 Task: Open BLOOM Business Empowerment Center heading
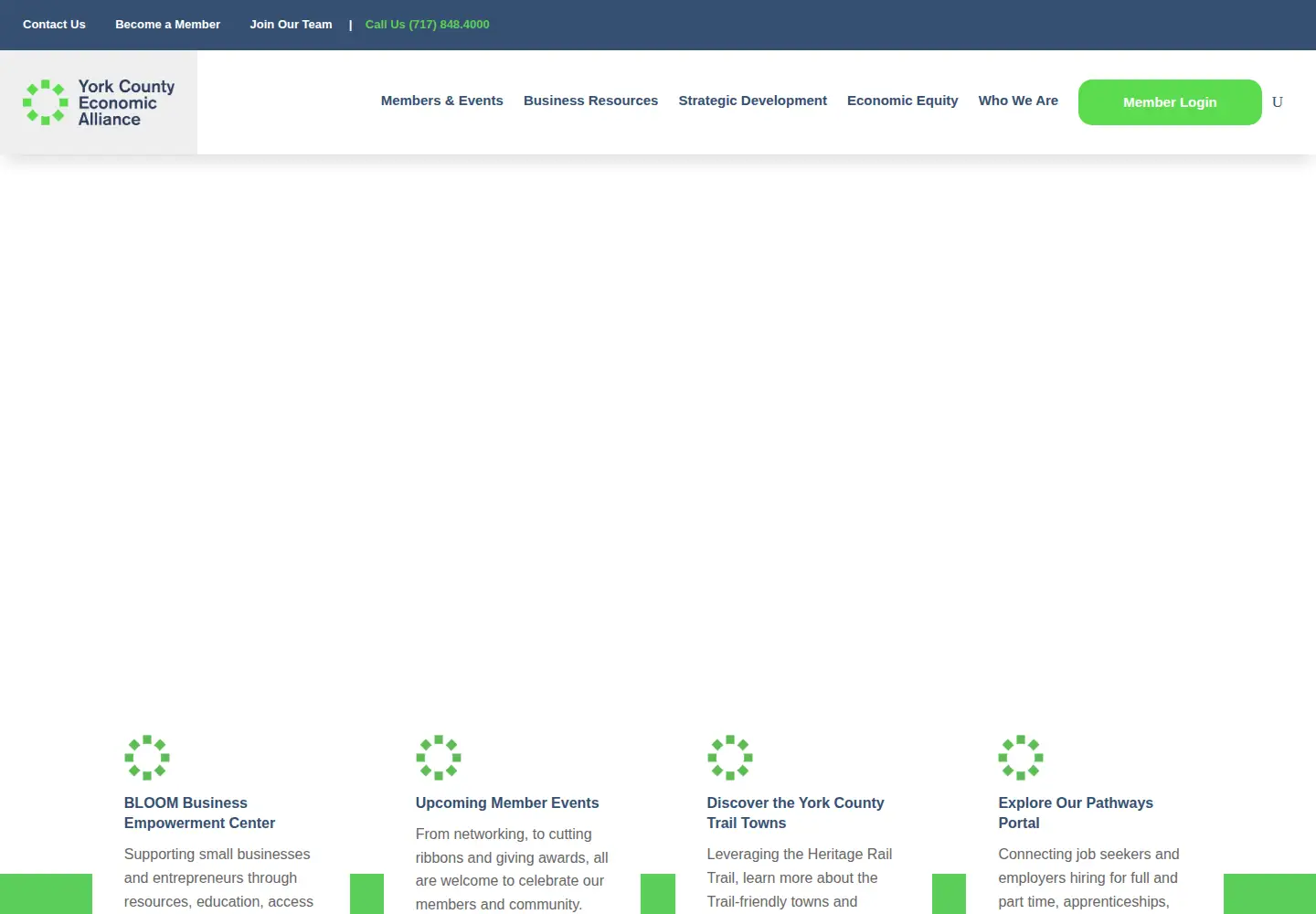[199, 813]
